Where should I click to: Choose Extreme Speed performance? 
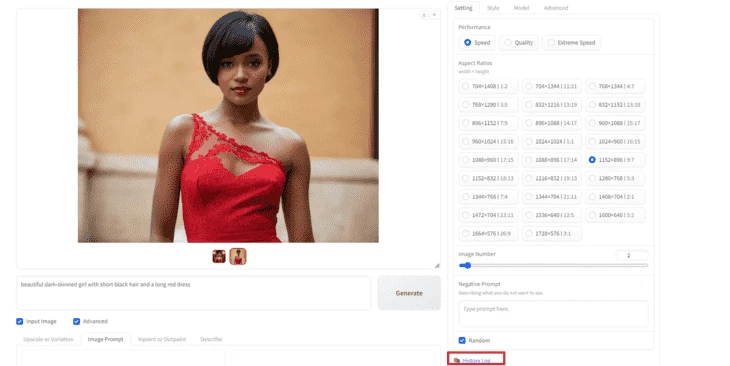(x=571, y=42)
